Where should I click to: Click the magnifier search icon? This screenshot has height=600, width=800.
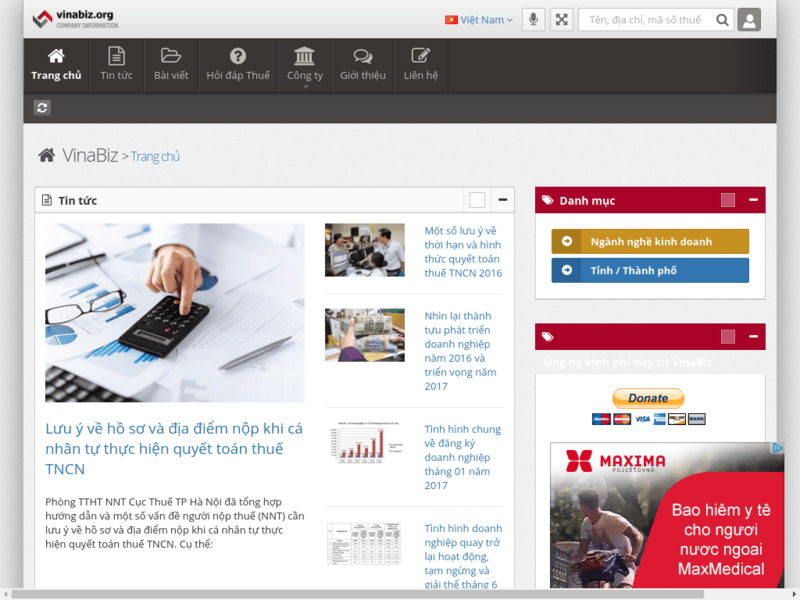[723, 19]
